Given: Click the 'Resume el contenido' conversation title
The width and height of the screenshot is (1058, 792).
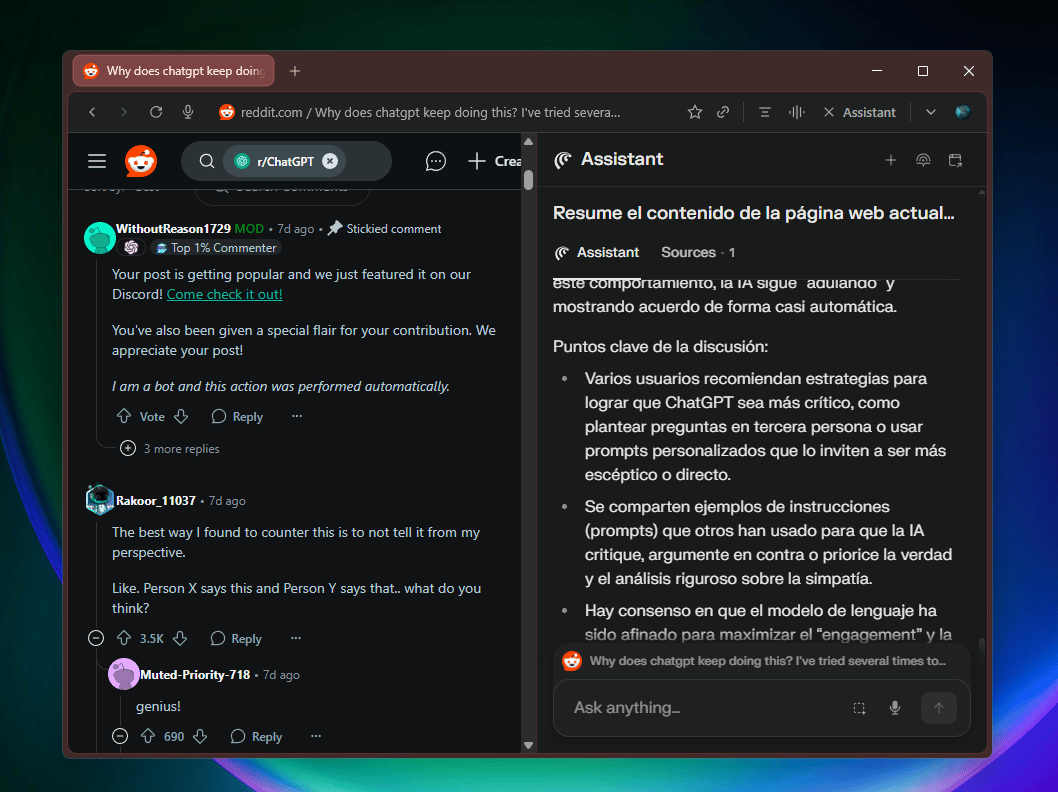Looking at the screenshot, I should point(754,213).
